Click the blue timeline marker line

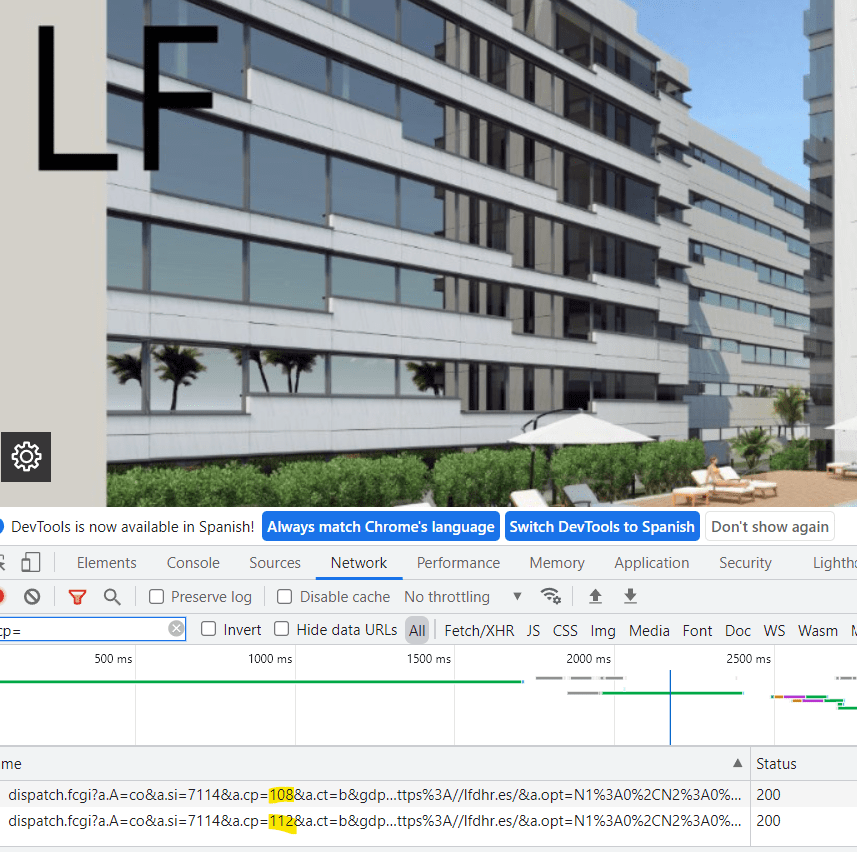click(x=670, y=708)
